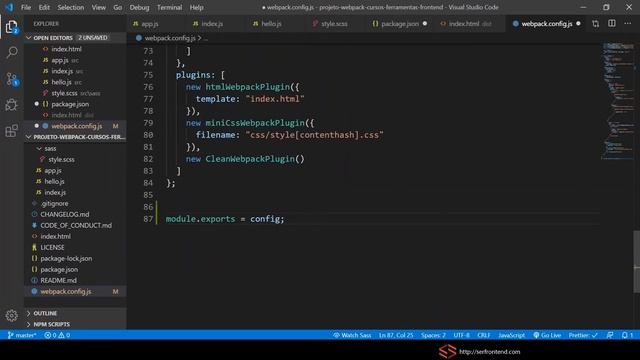Switch to the index.js tab
The width and height of the screenshot is (640, 360).
coord(212,24)
